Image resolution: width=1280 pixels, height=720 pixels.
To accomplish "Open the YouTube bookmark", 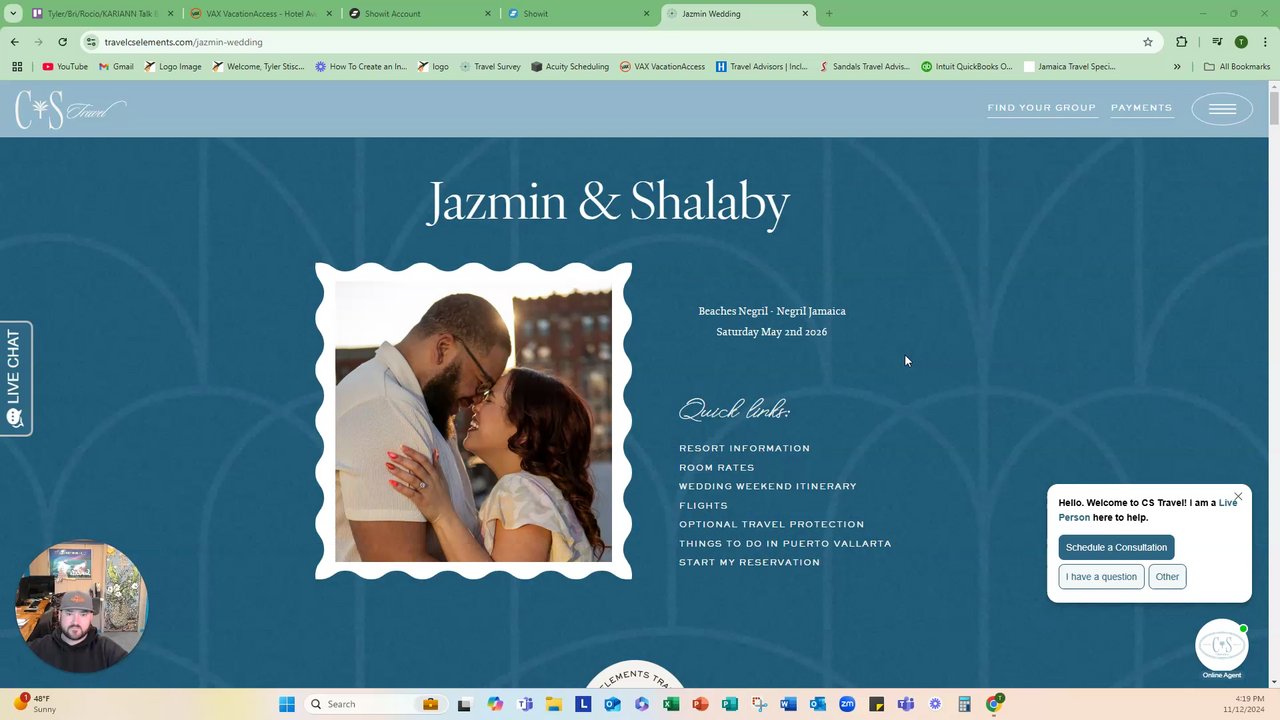I will (x=65, y=67).
